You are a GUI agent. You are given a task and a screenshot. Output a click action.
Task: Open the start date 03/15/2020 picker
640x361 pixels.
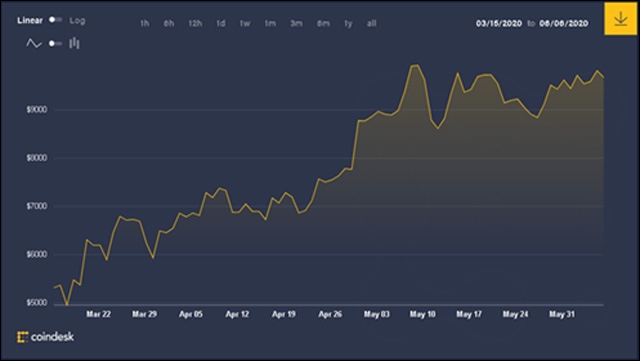click(x=499, y=23)
